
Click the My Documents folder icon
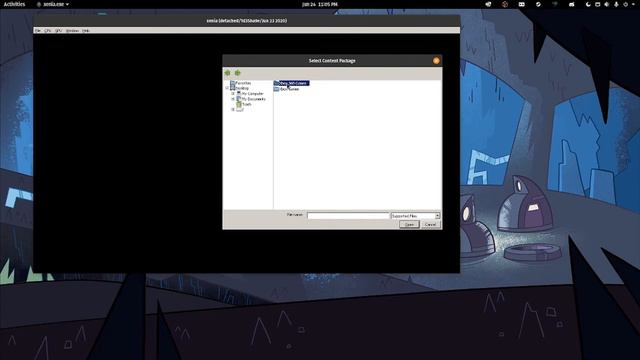(239, 99)
